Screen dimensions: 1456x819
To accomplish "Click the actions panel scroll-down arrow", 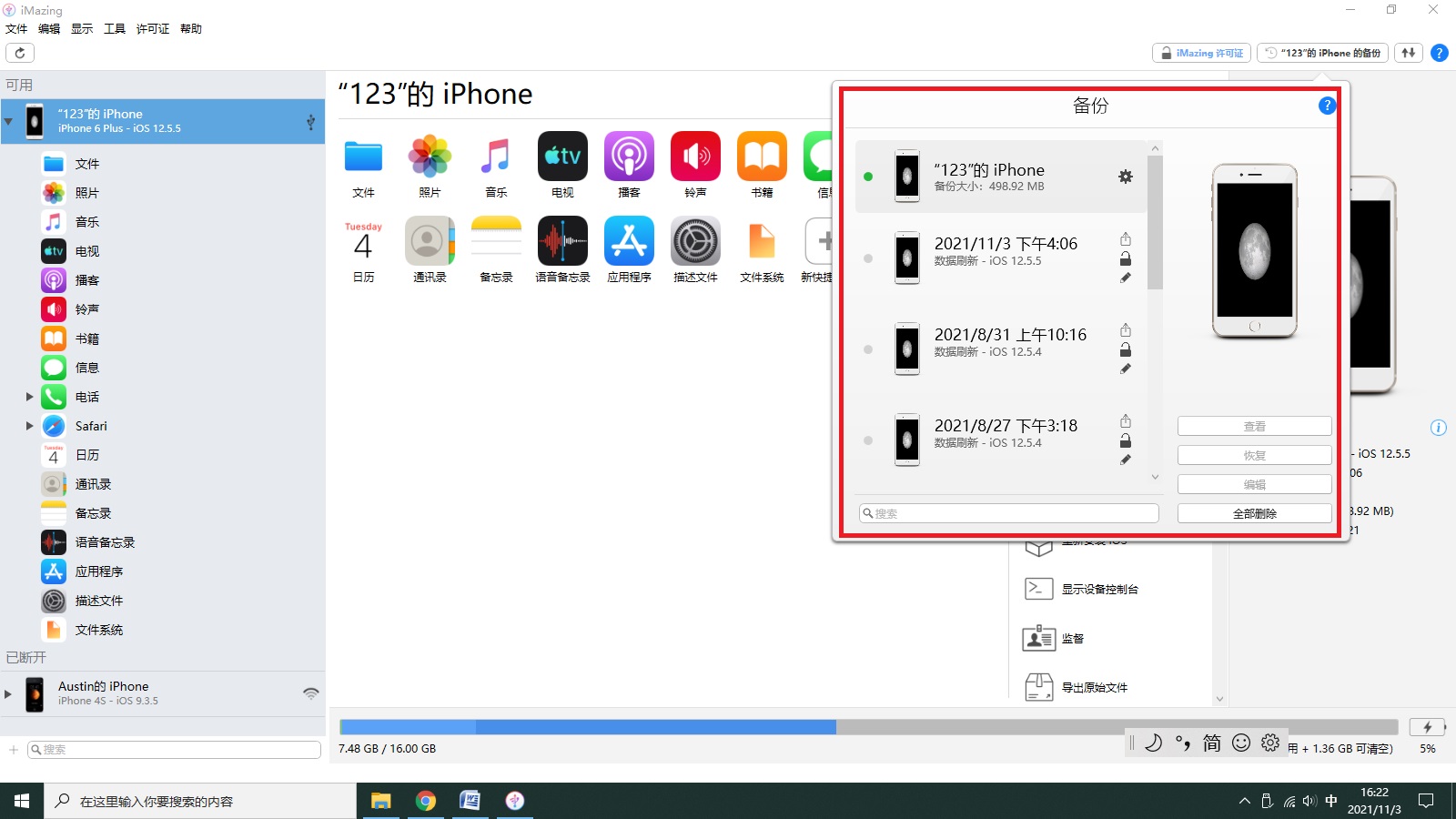I will coord(1219,699).
